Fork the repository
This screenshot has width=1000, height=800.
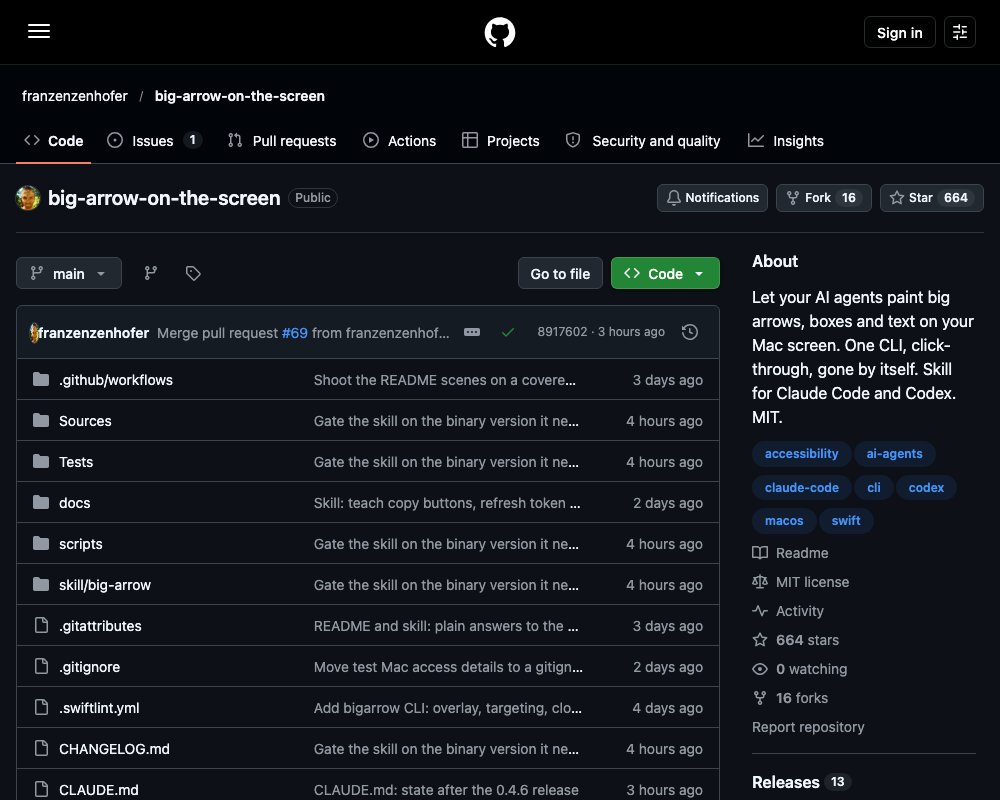823,198
